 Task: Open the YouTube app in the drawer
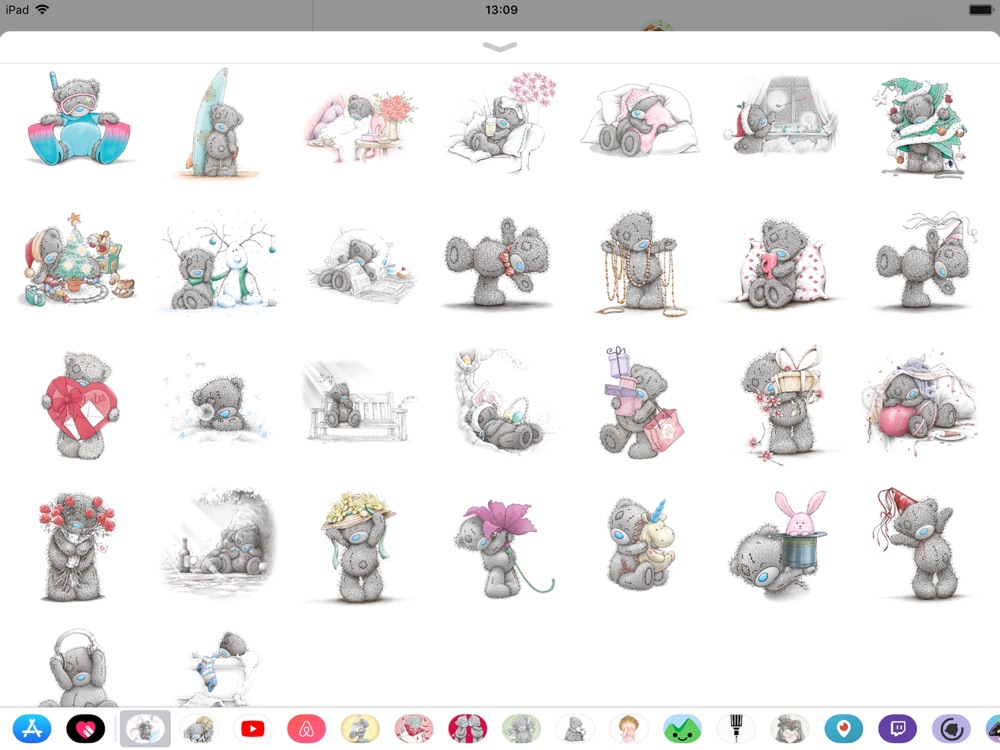click(x=253, y=728)
